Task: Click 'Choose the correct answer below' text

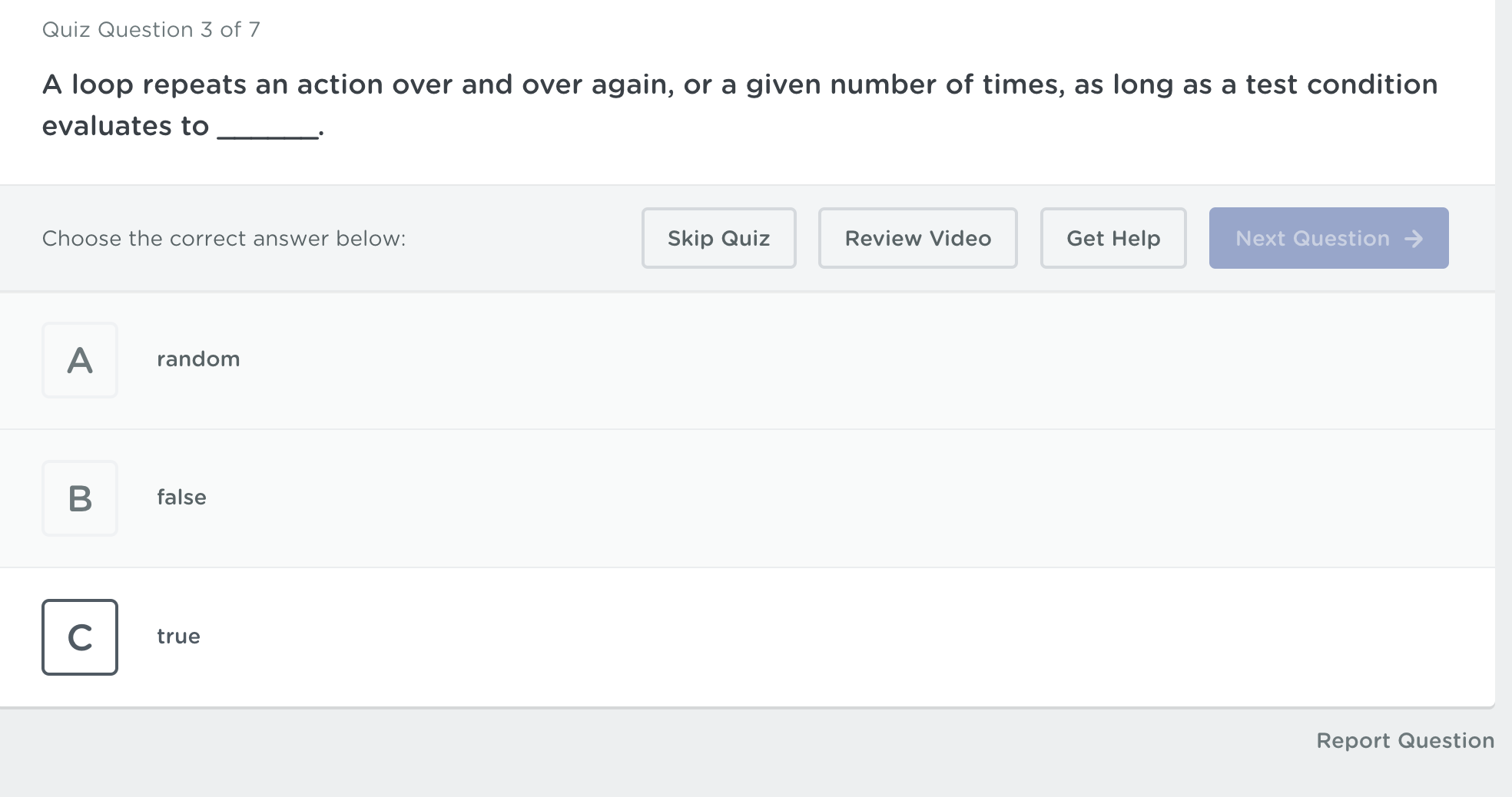Action: coord(224,239)
